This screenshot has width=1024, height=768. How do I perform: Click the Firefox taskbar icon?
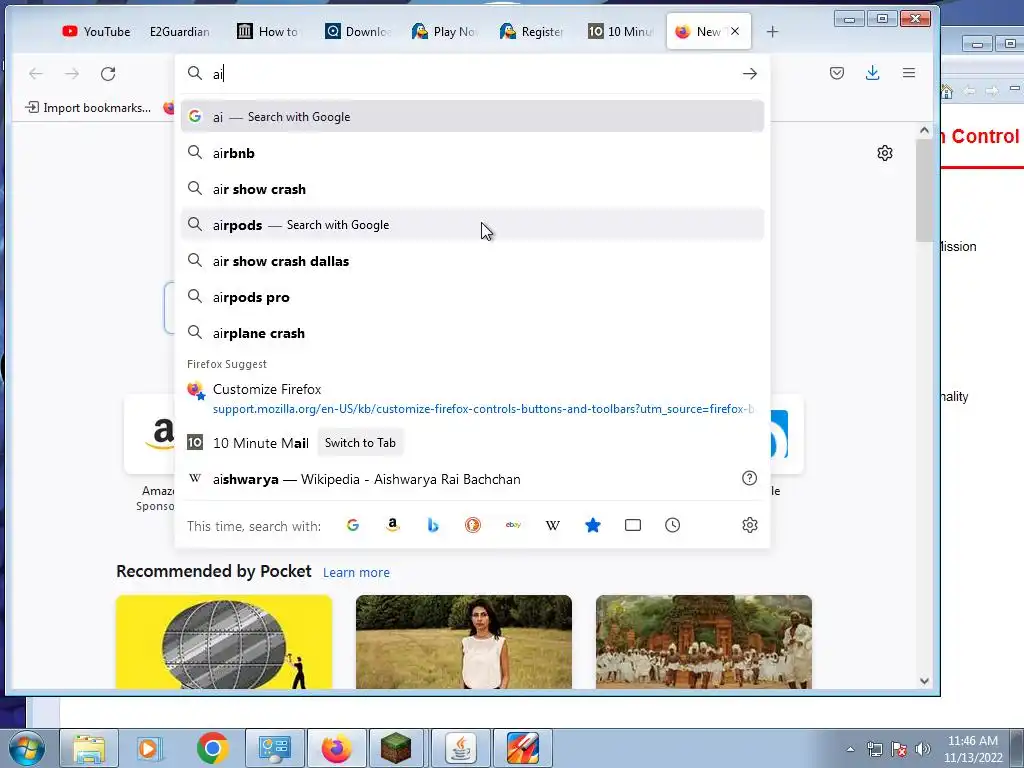(x=336, y=748)
